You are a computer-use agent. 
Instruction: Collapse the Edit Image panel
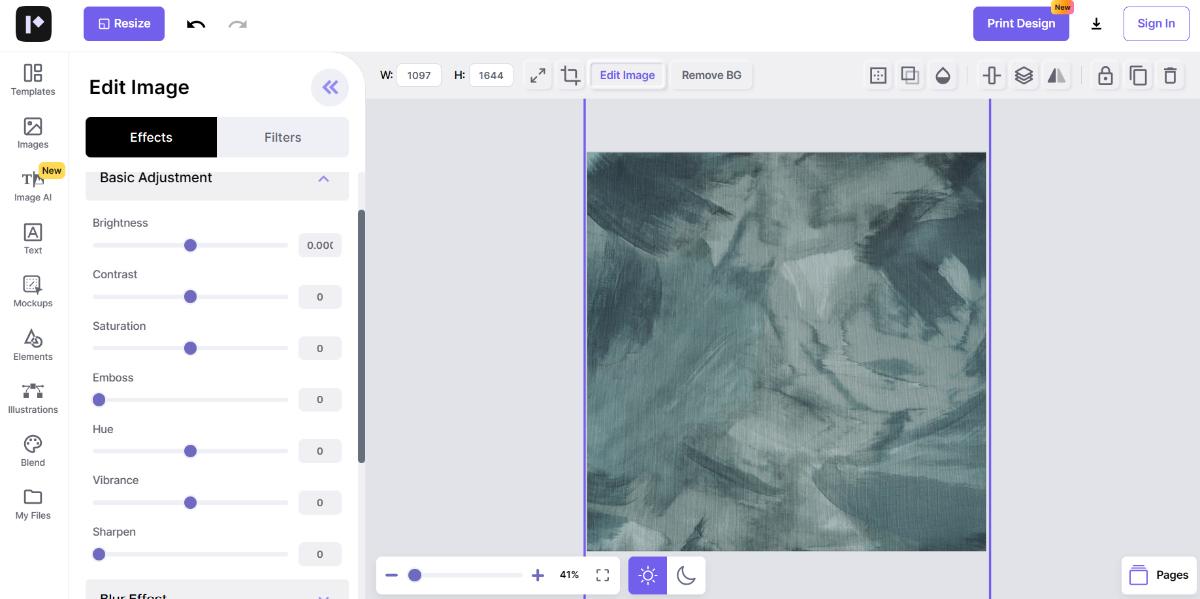[x=330, y=87]
